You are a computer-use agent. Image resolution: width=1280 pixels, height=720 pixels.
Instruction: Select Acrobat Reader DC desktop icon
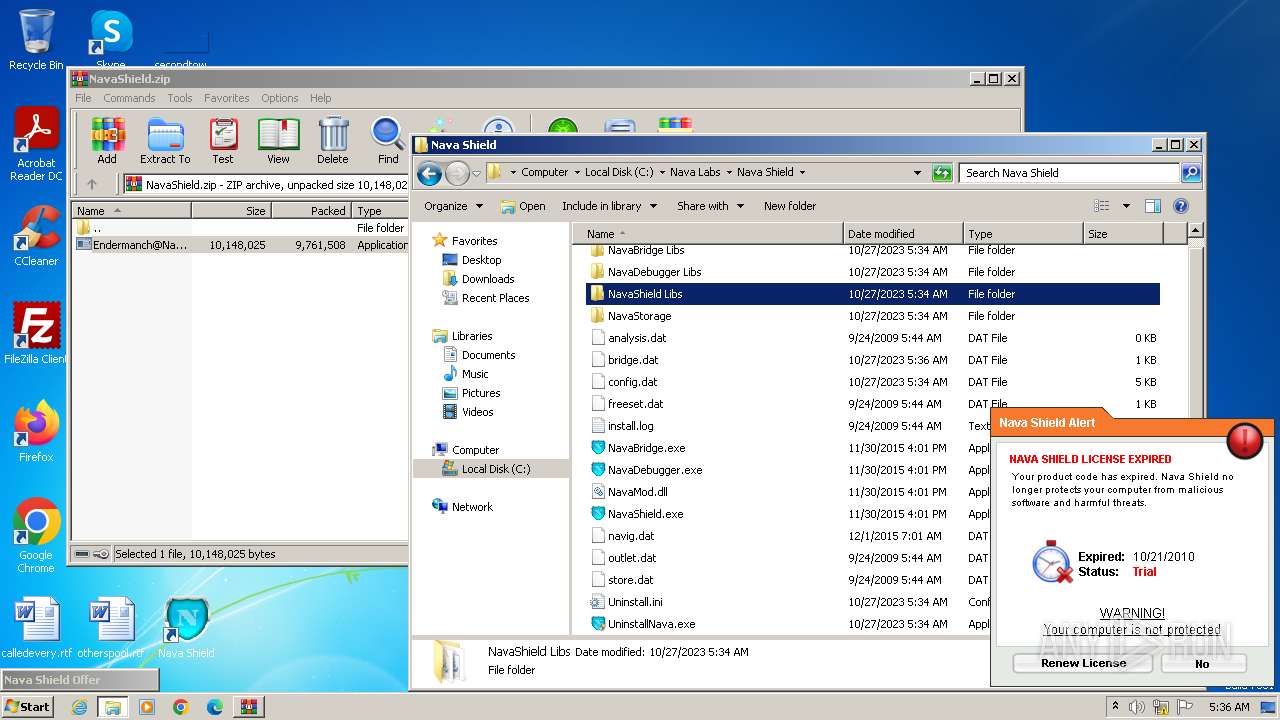pos(36,145)
